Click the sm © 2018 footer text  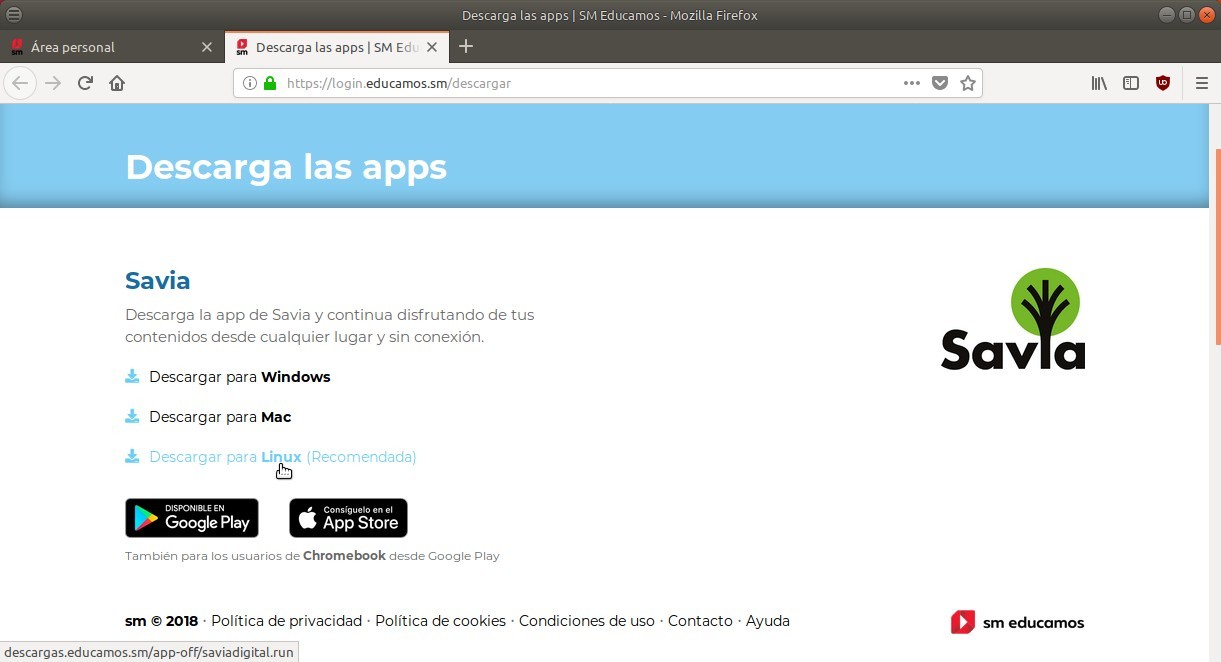[161, 621]
